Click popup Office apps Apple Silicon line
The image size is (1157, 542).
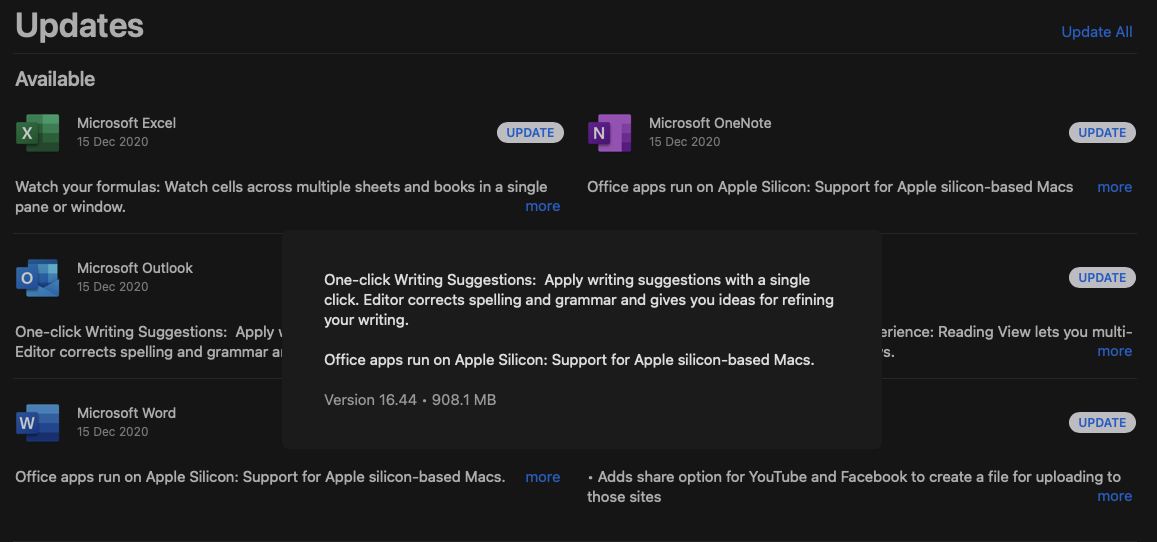pos(569,361)
